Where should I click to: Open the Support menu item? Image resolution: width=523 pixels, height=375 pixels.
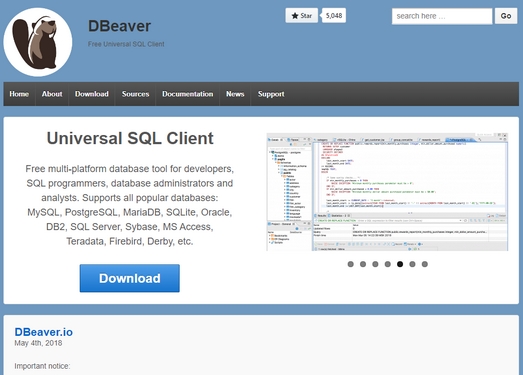271,94
